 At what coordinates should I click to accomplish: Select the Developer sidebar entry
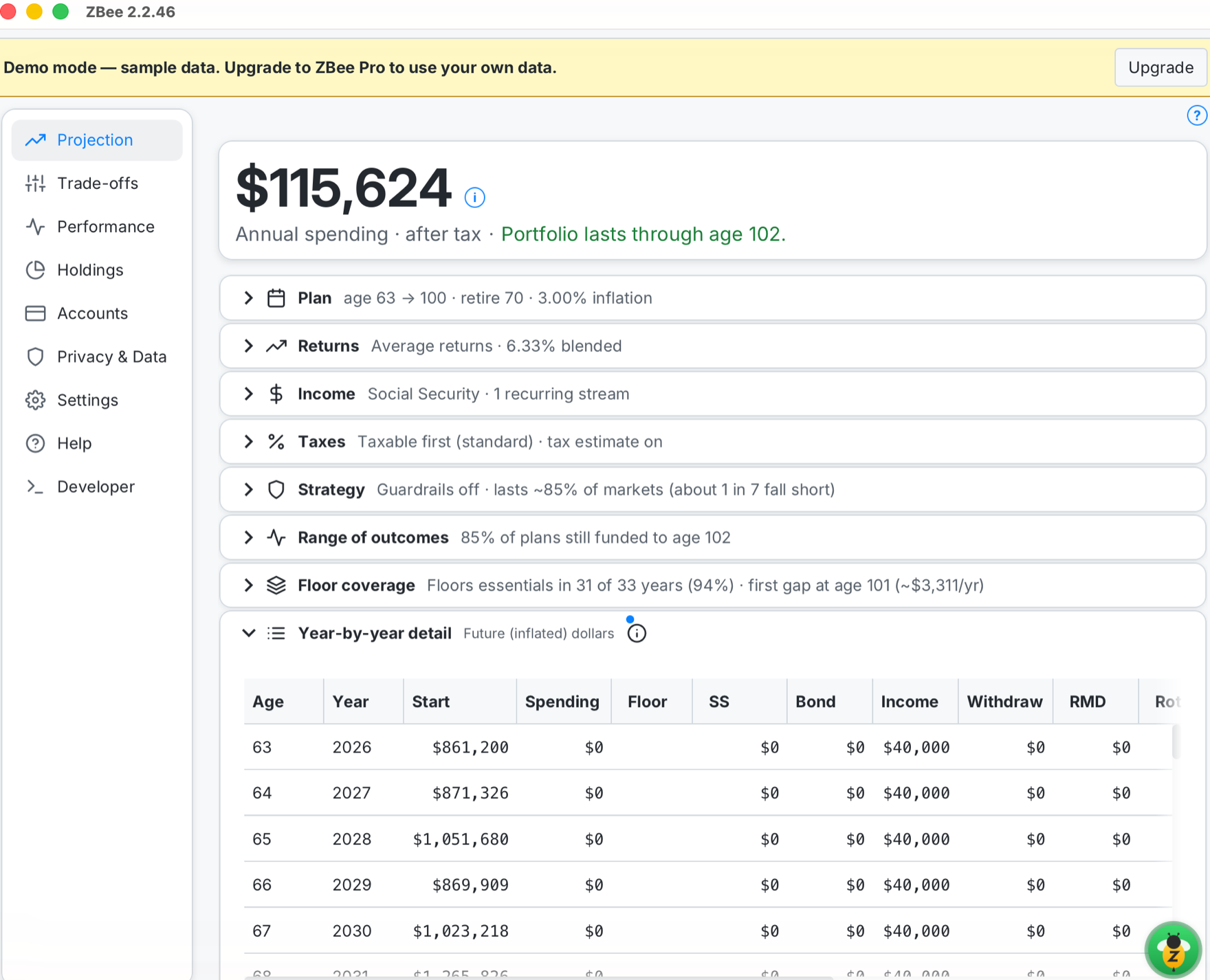(97, 487)
